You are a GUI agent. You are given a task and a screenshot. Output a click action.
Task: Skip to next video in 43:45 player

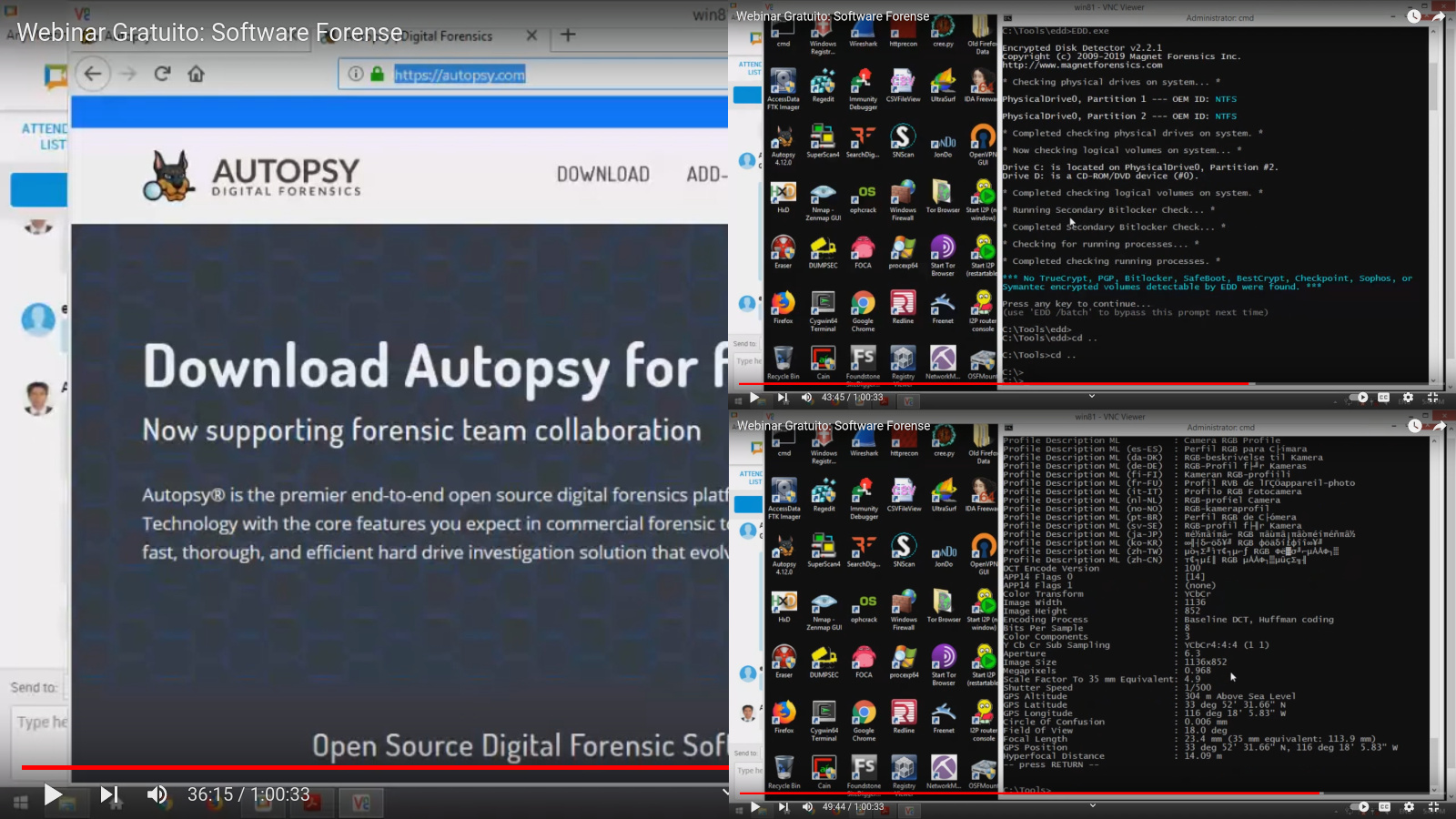782,398
